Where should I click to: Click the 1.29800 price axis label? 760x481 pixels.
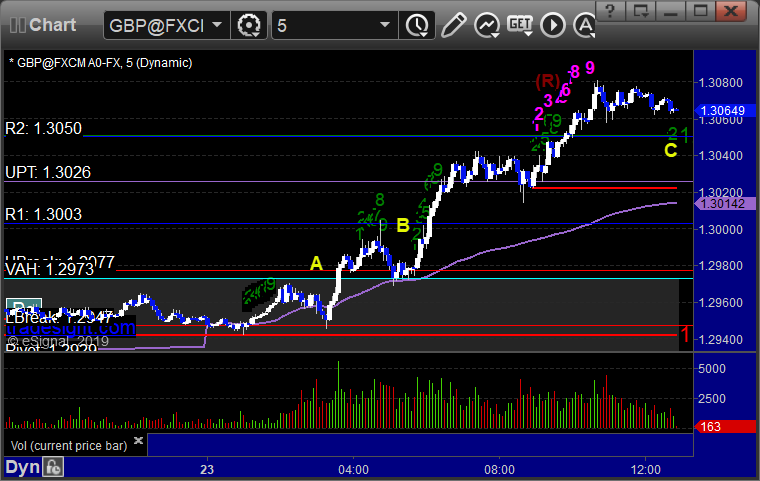click(720, 266)
